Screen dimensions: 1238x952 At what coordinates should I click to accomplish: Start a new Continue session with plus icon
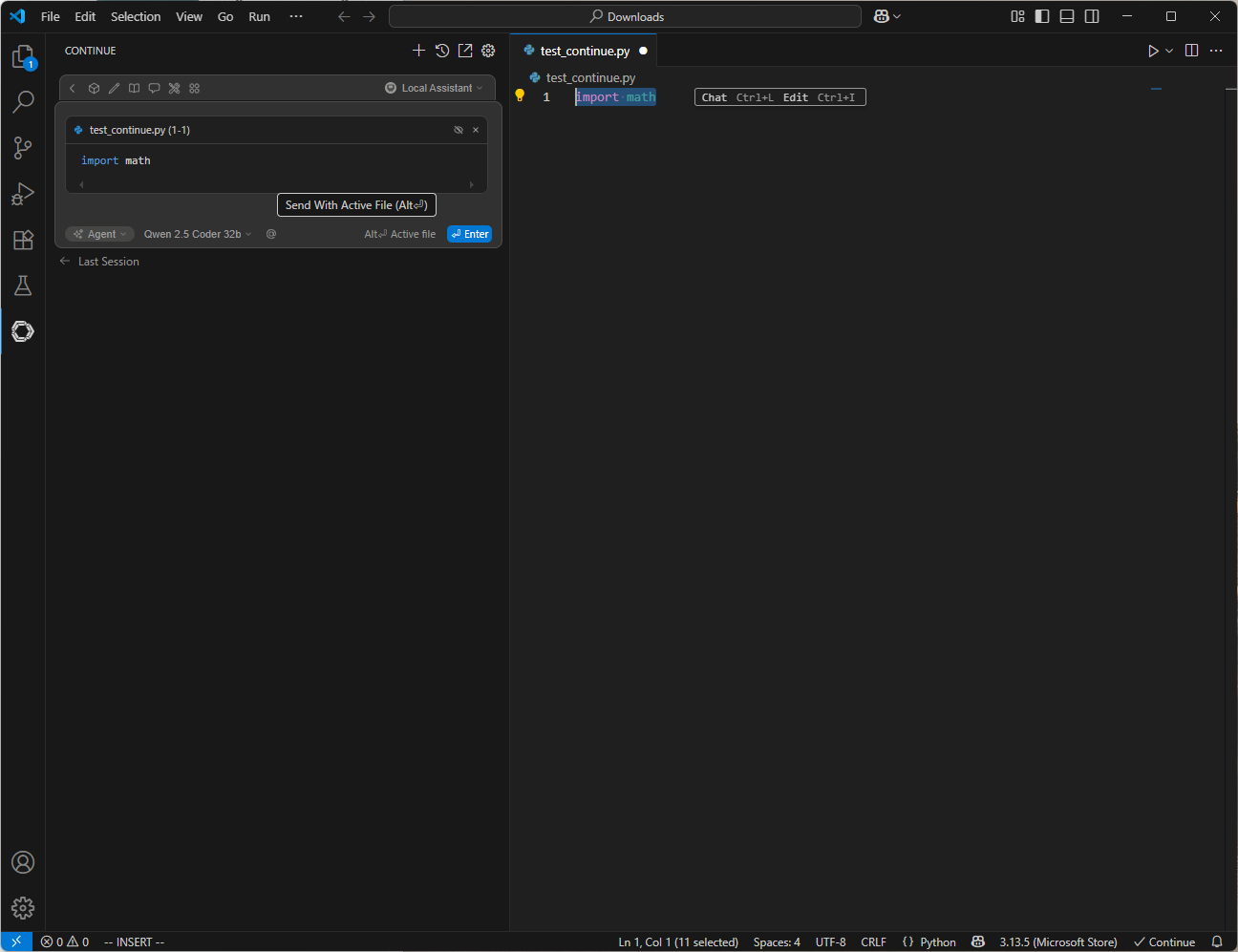click(418, 51)
